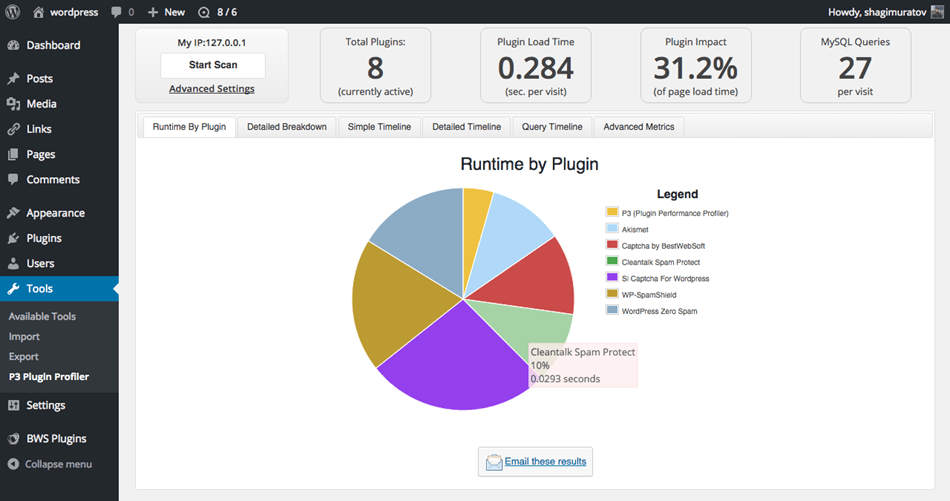Viewport: 950px width, 501px height.
Task: Click the home icon beside wordpress
Action: pos(38,12)
